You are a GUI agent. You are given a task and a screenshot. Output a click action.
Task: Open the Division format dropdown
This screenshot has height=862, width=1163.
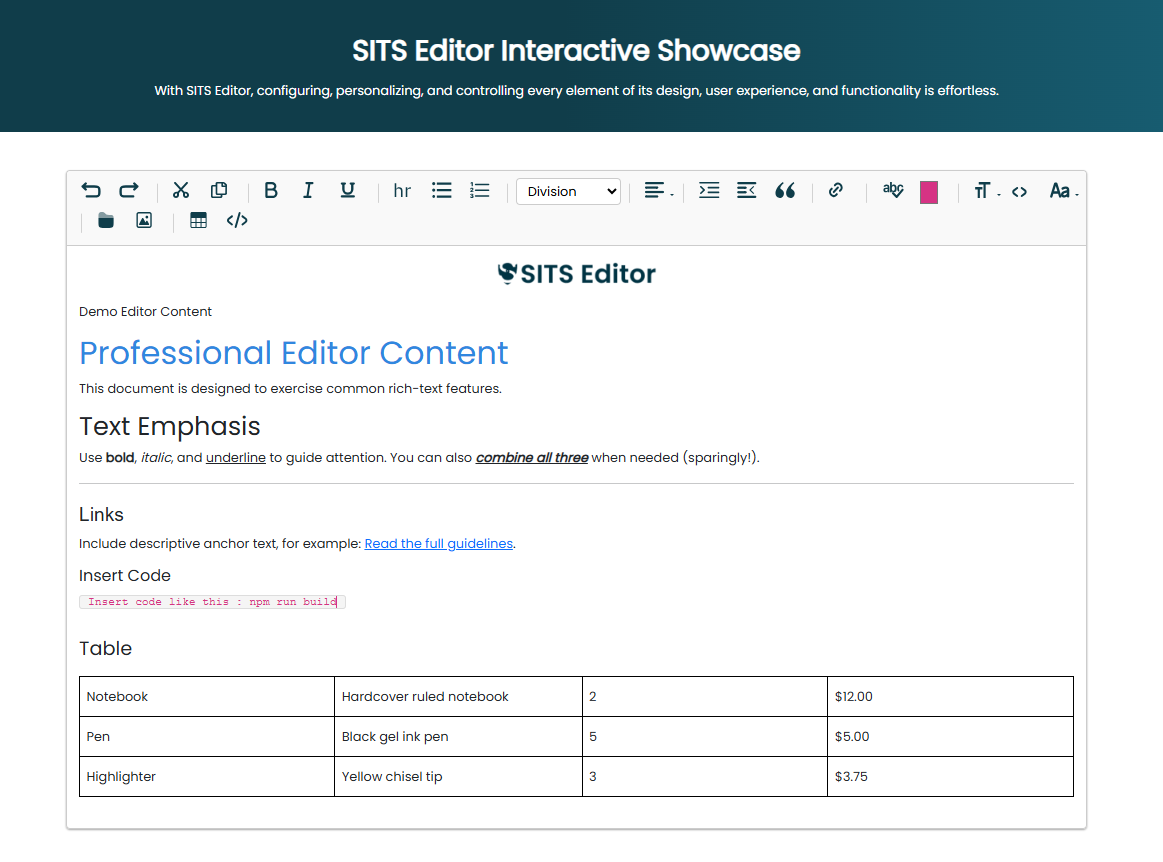568,192
